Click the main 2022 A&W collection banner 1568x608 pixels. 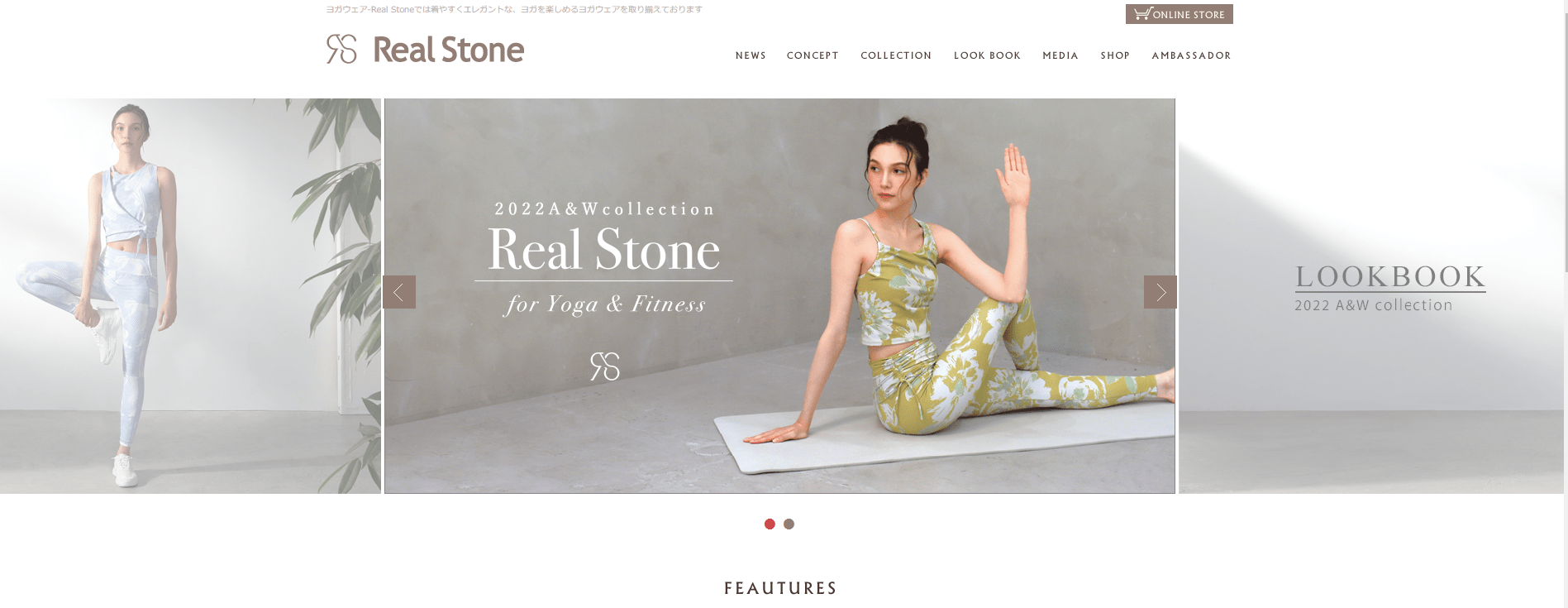click(779, 296)
